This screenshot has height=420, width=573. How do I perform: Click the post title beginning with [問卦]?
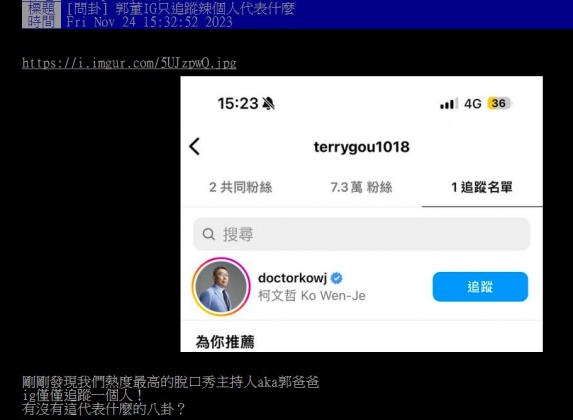click(x=181, y=8)
